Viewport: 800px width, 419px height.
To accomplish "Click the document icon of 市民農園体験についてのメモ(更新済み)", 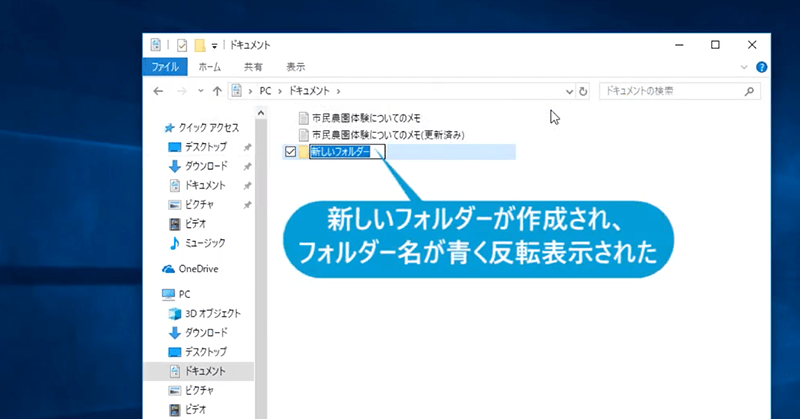I will pyautogui.click(x=304, y=135).
